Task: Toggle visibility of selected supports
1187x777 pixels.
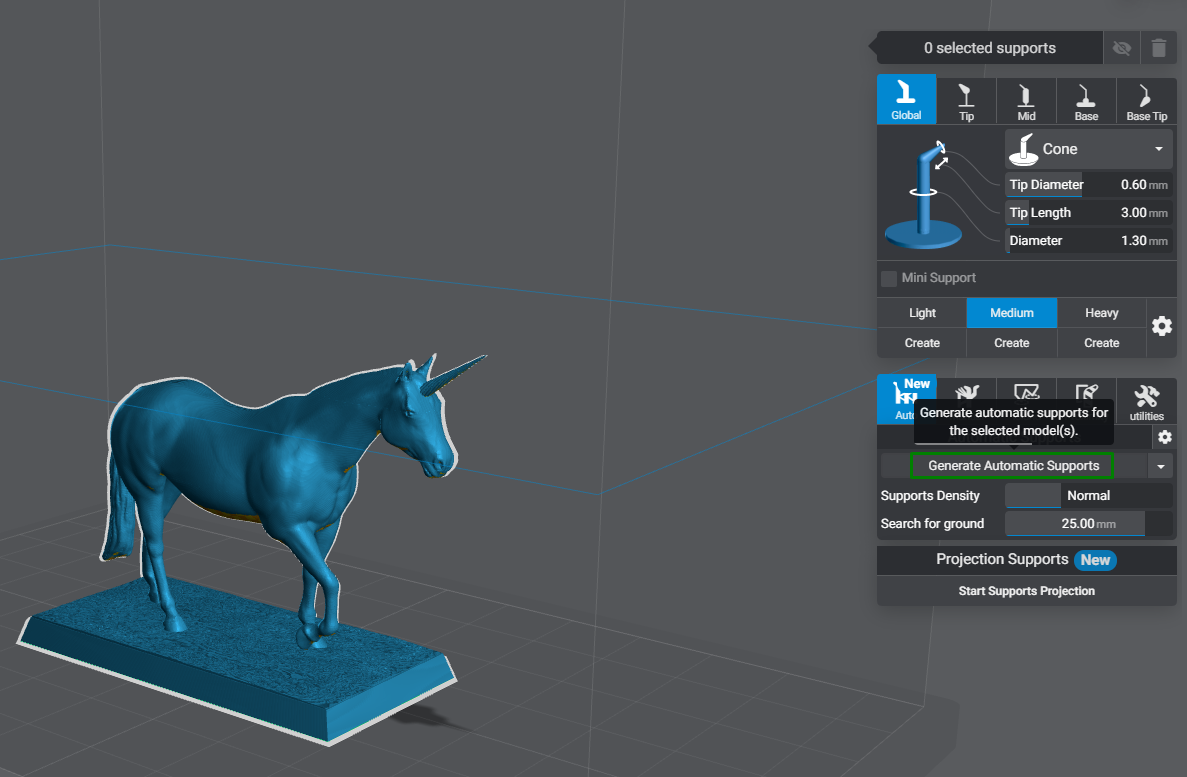Action: (1121, 47)
